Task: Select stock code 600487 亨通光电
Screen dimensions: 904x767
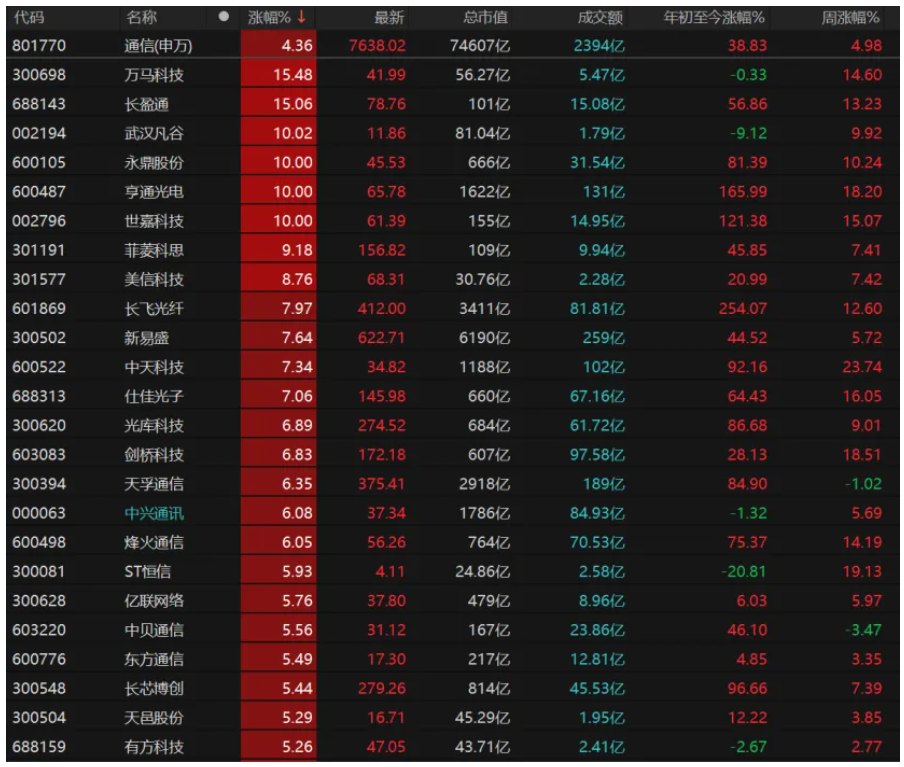Action: point(40,192)
